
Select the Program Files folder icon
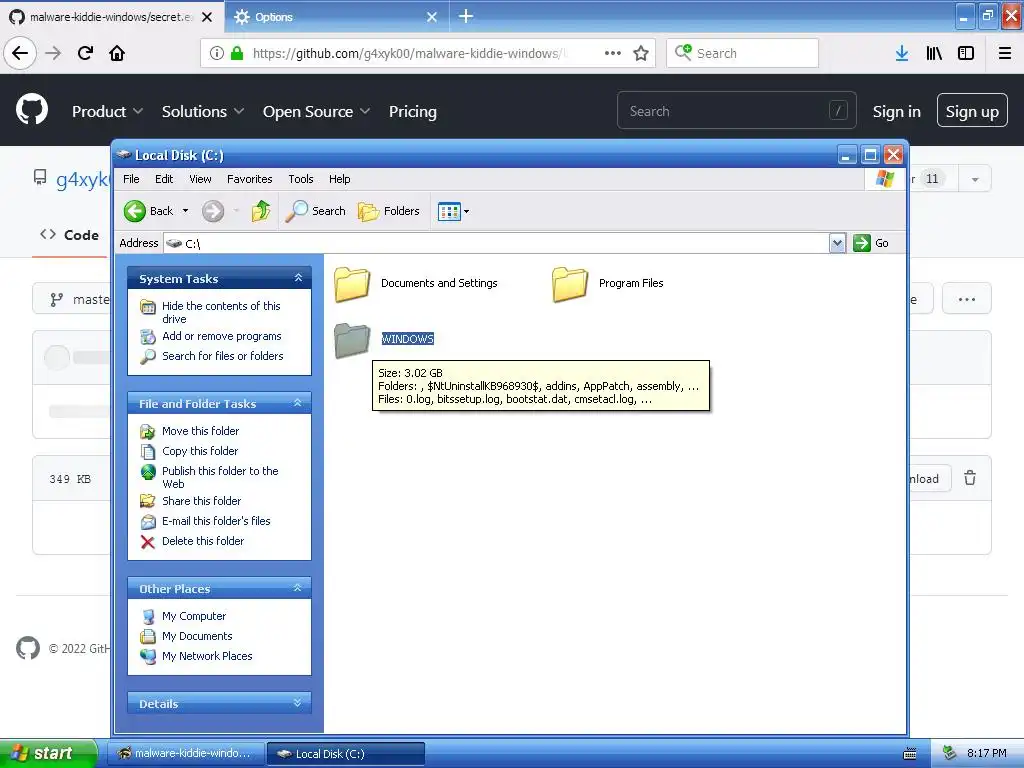click(570, 283)
